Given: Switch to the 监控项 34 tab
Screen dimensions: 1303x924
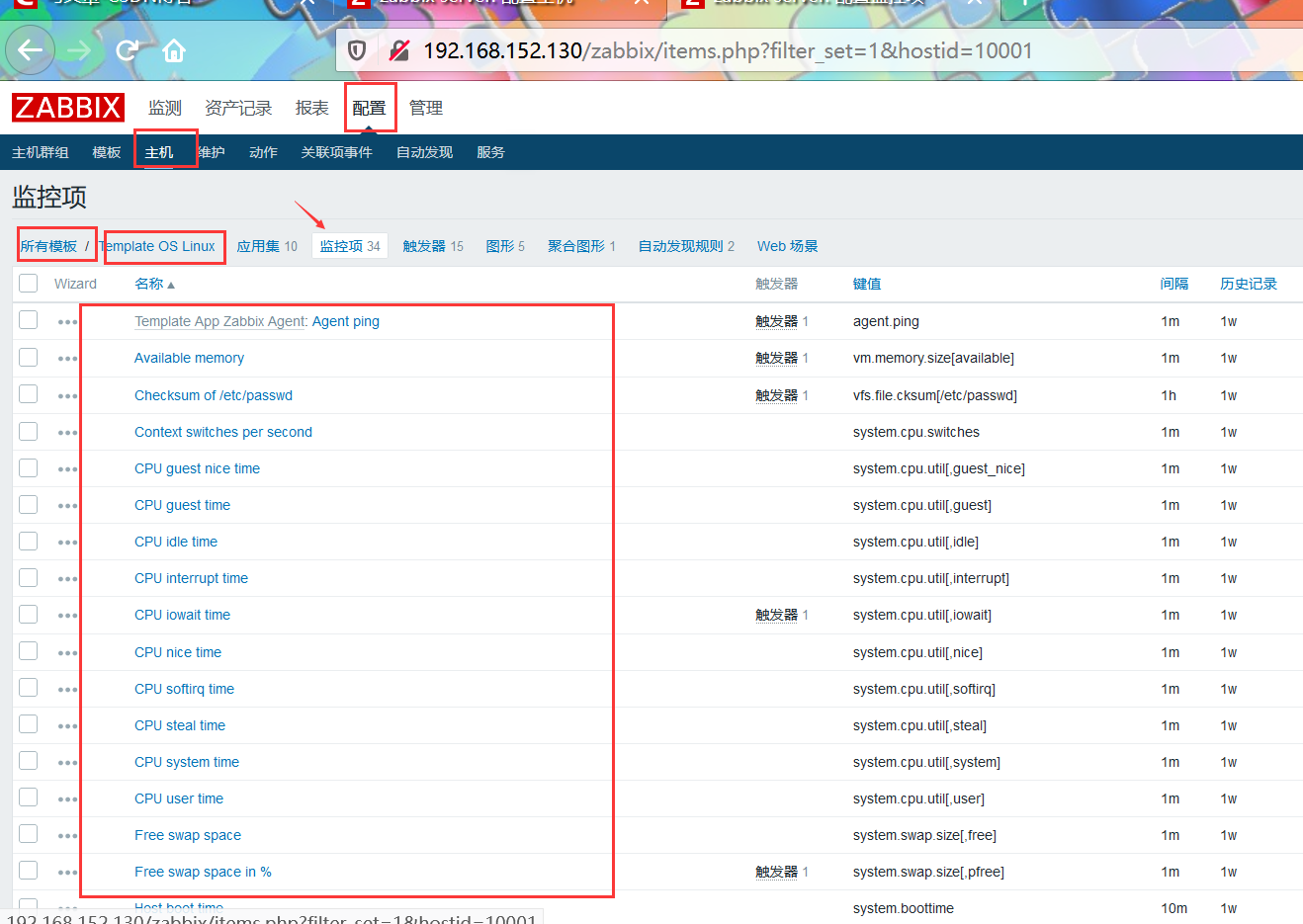Looking at the screenshot, I should (x=350, y=246).
